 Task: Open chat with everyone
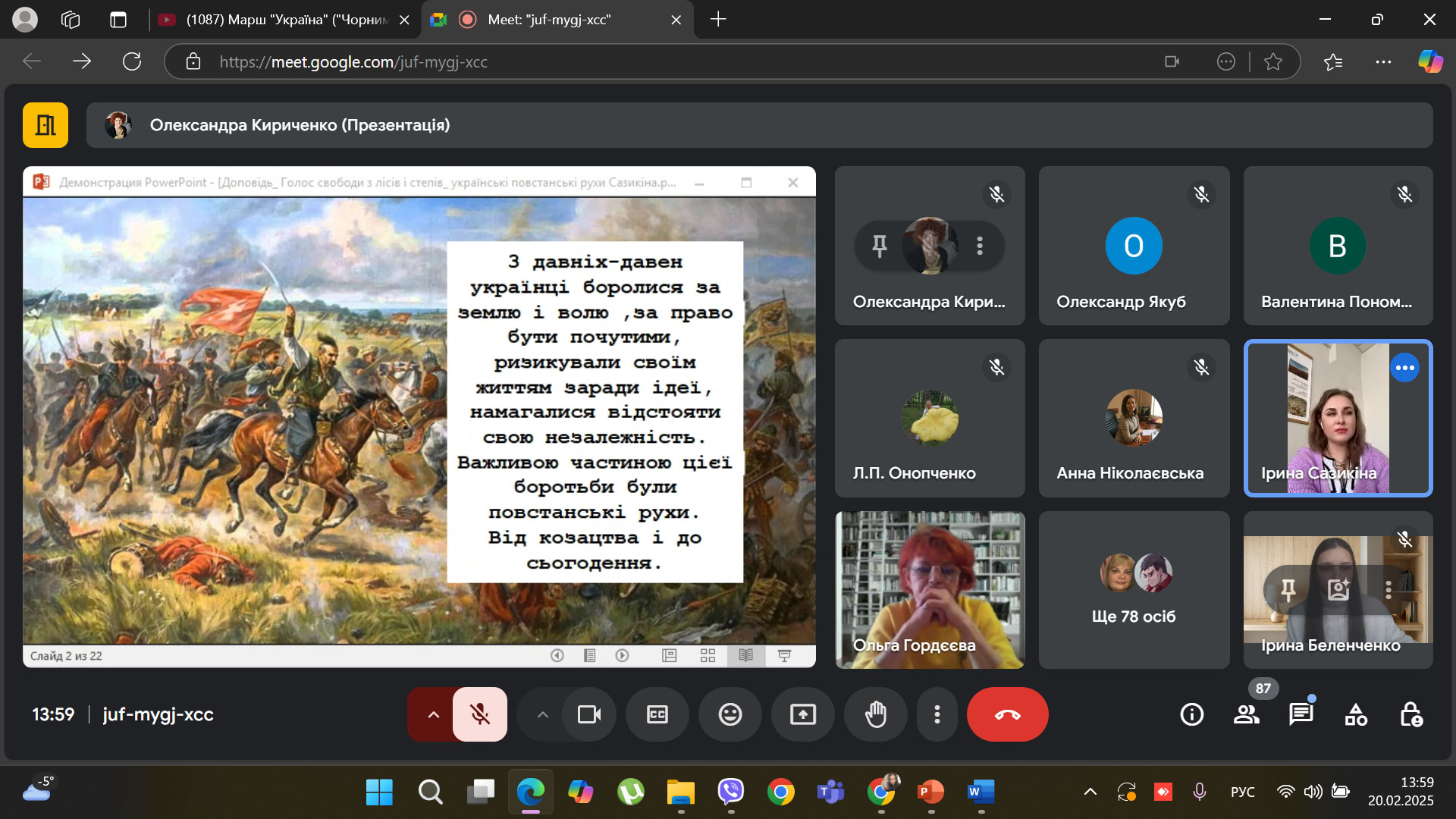pos(1301,714)
